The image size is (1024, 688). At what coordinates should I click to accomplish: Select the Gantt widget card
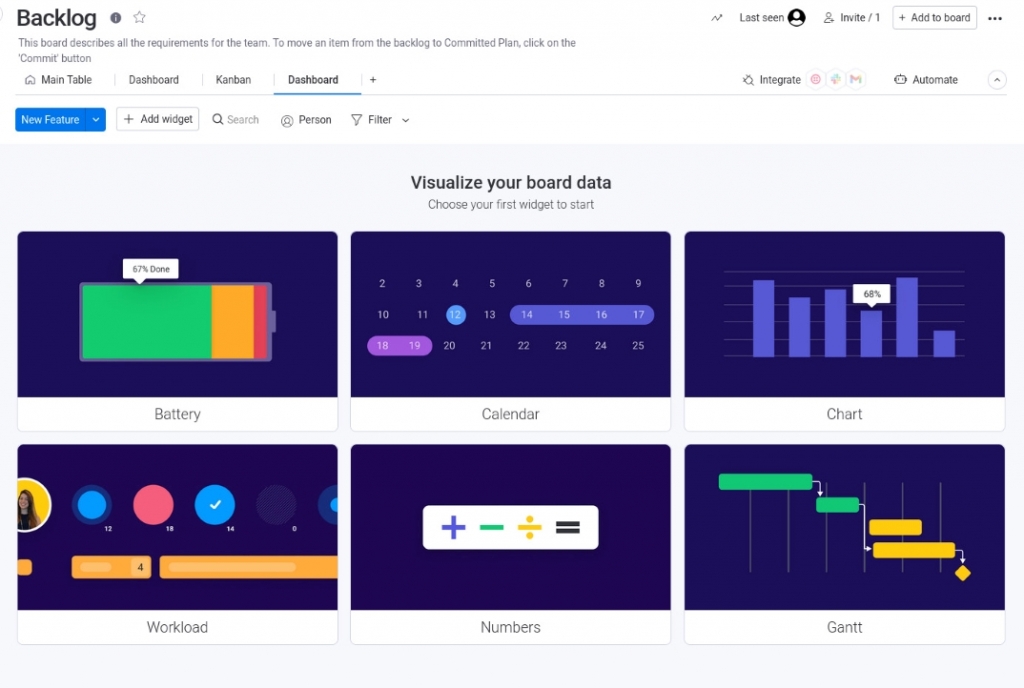click(x=844, y=543)
